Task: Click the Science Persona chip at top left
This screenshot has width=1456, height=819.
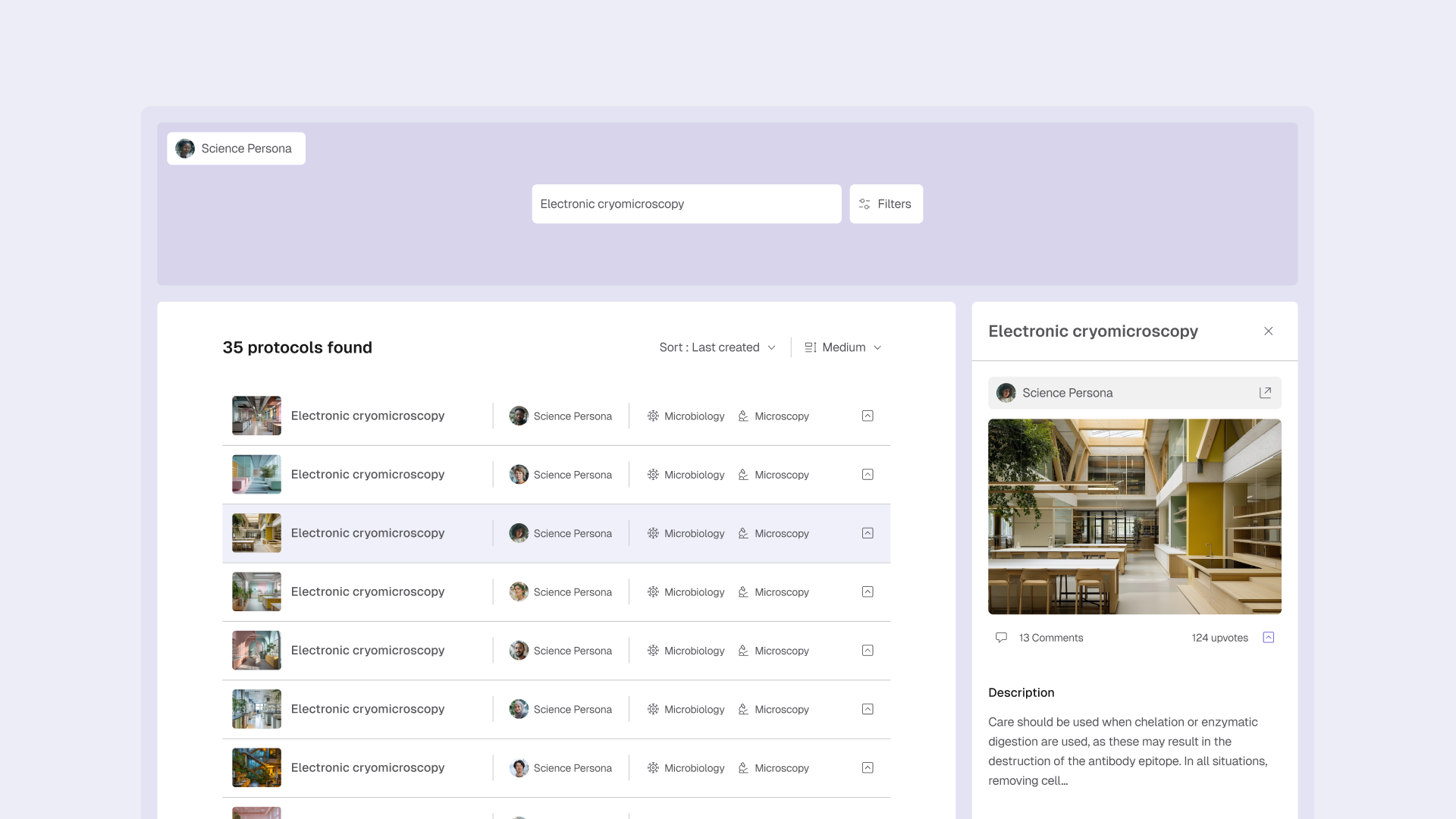Action: pos(236,149)
